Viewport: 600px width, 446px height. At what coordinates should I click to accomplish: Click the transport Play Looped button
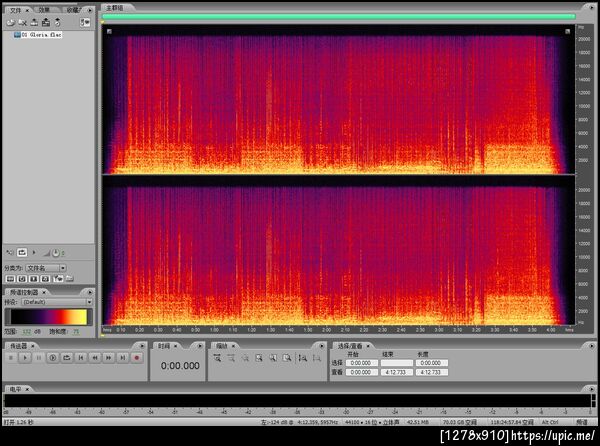[x=67, y=358]
